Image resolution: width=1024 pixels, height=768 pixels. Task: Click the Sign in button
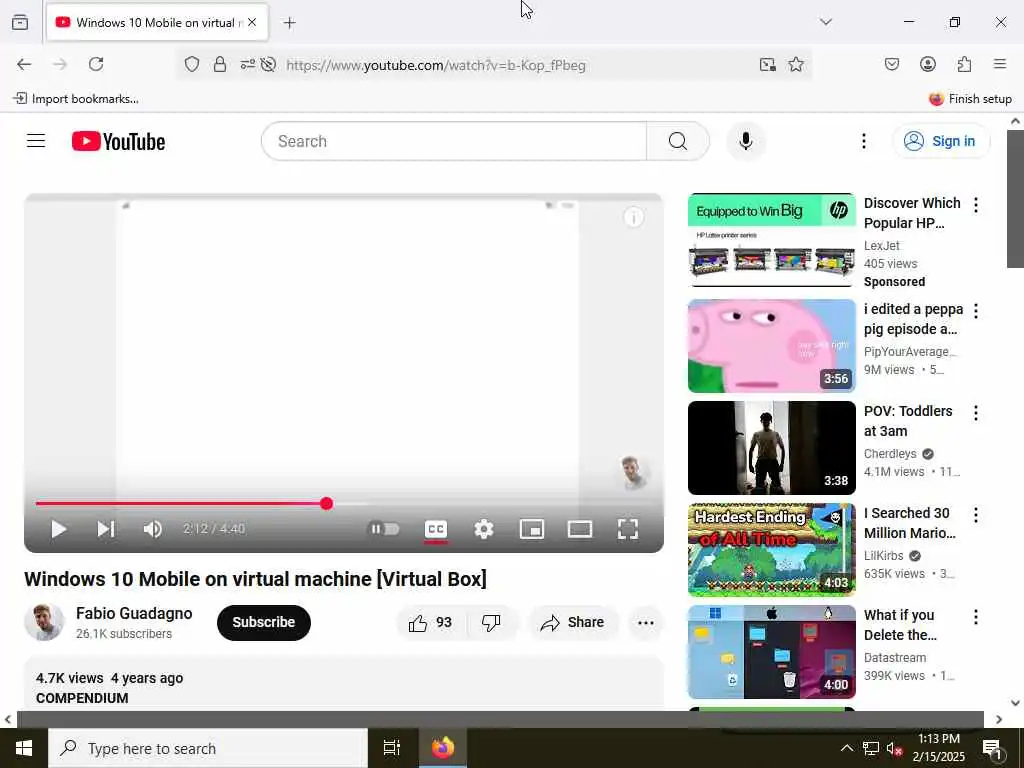point(941,141)
